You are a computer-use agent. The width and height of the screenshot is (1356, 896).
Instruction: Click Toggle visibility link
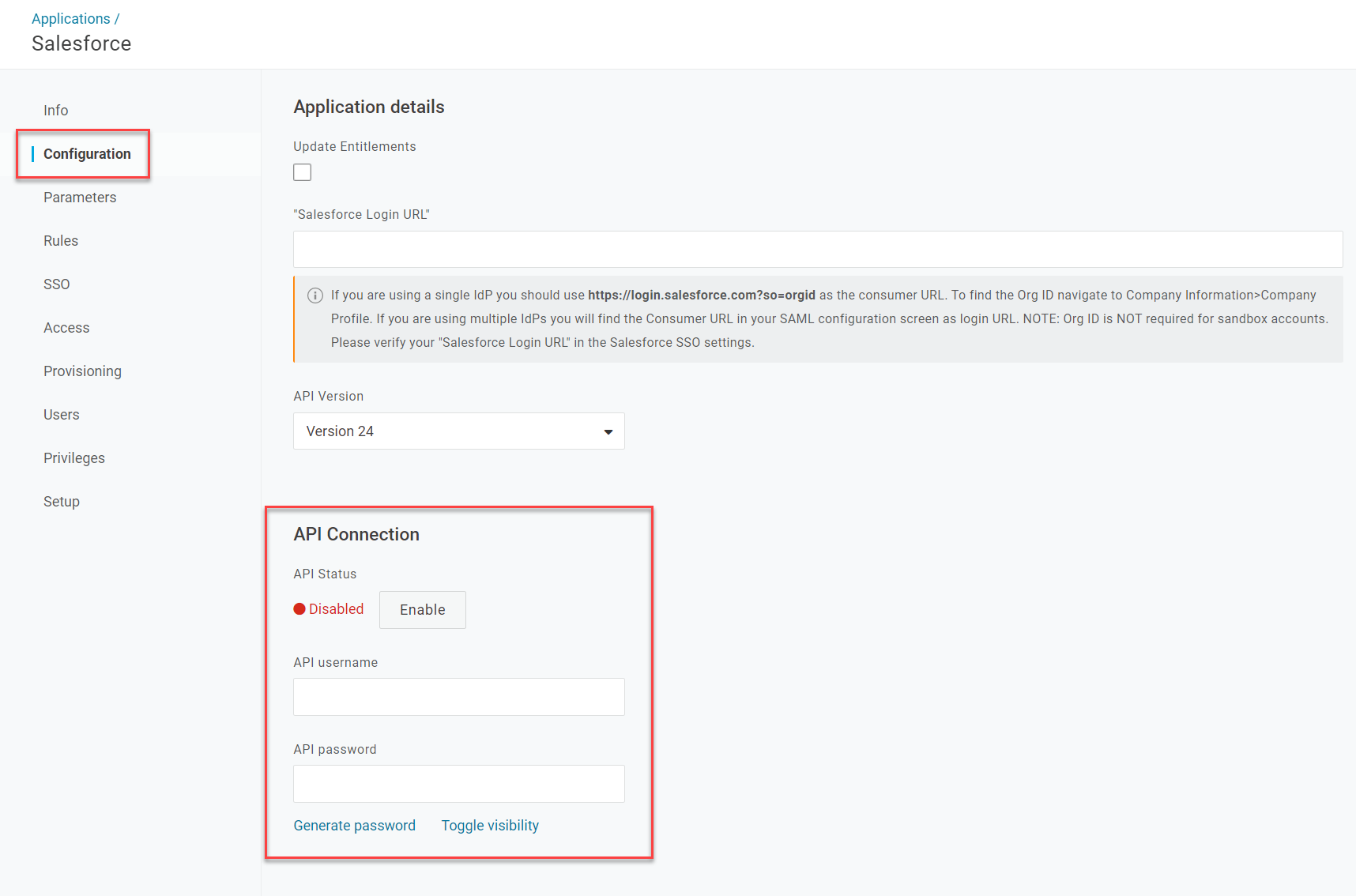pyautogui.click(x=490, y=826)
